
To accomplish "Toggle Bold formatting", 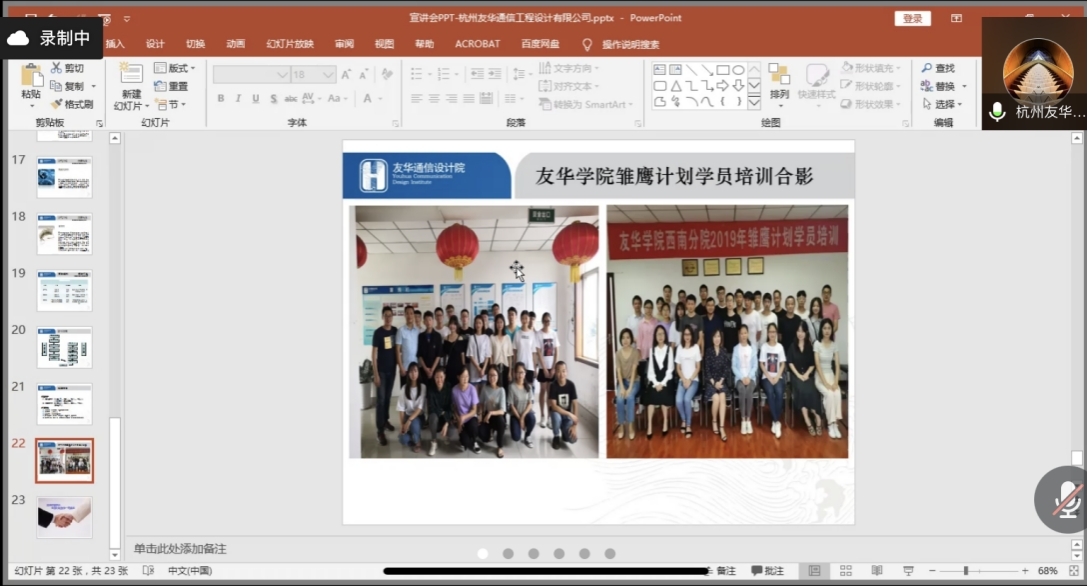I will [x=221, y=99].
